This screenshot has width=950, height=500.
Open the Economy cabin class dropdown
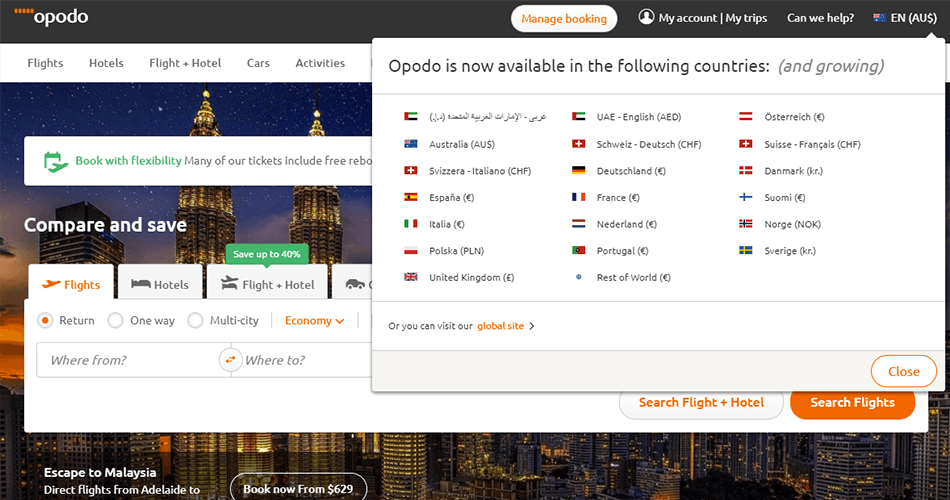tap(314, 321)
